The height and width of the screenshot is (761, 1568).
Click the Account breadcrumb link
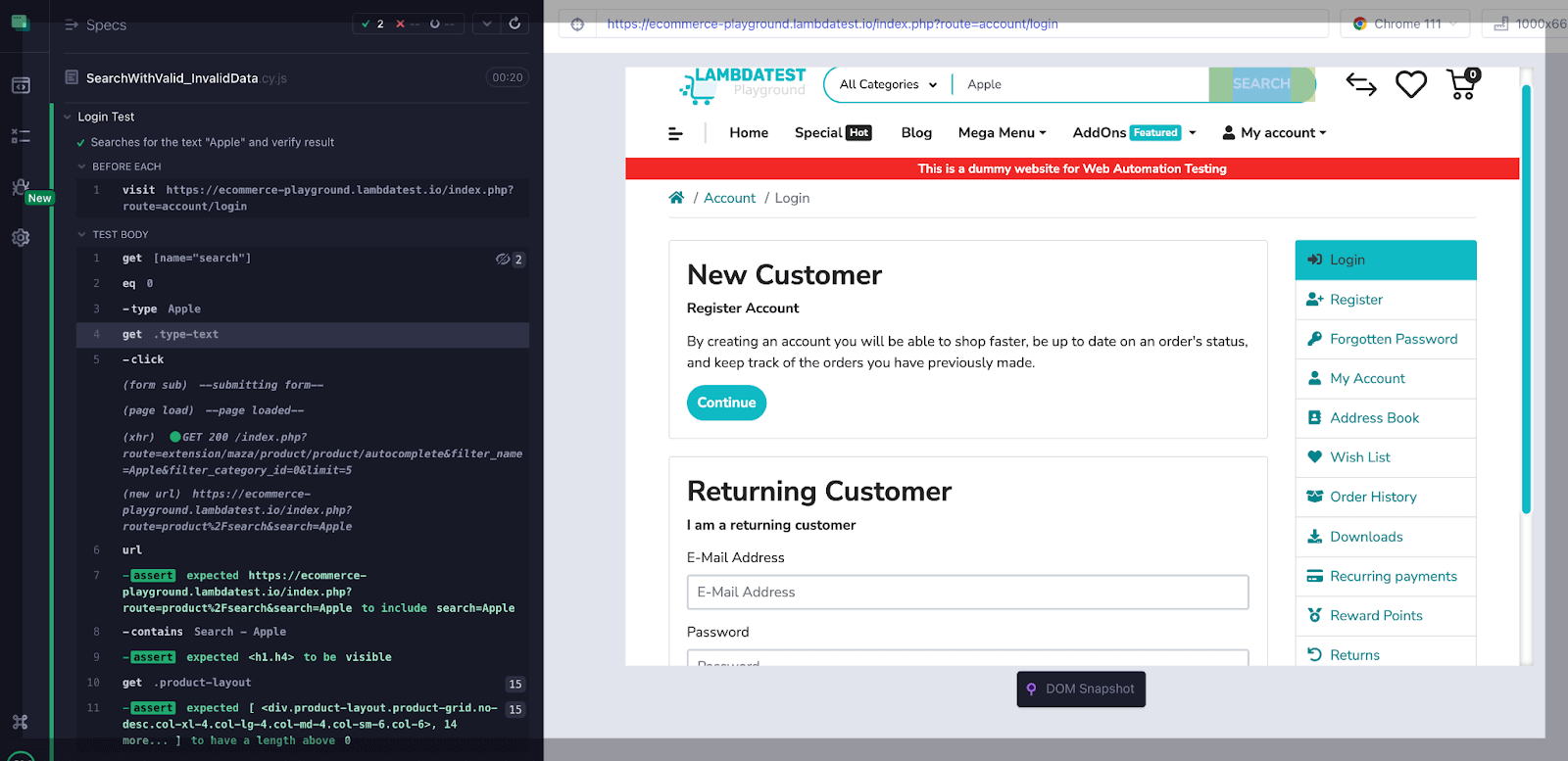(x=729, y=199)
